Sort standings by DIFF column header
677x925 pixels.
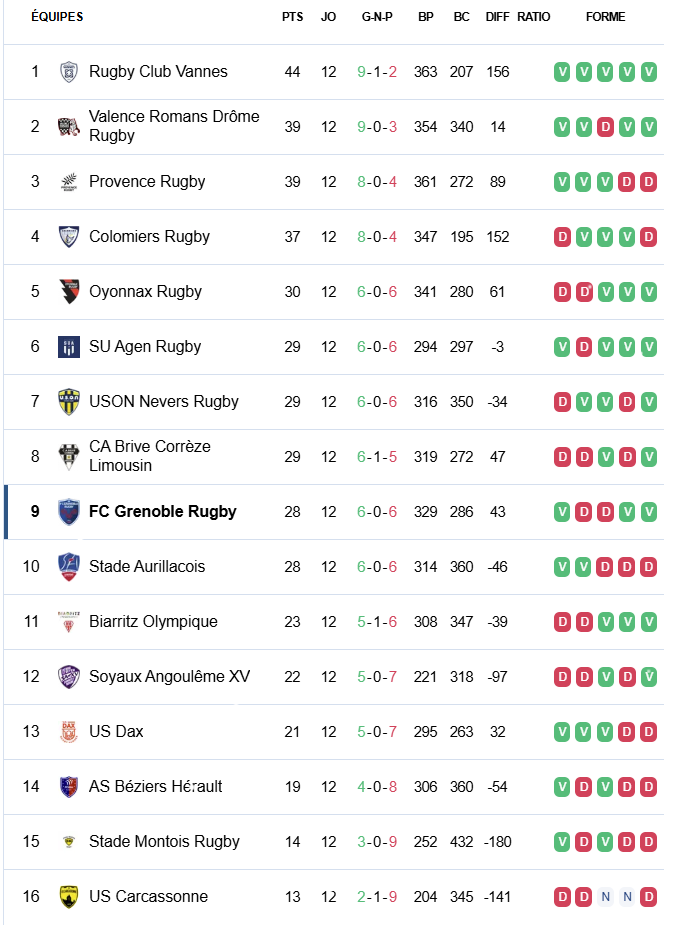497,17
